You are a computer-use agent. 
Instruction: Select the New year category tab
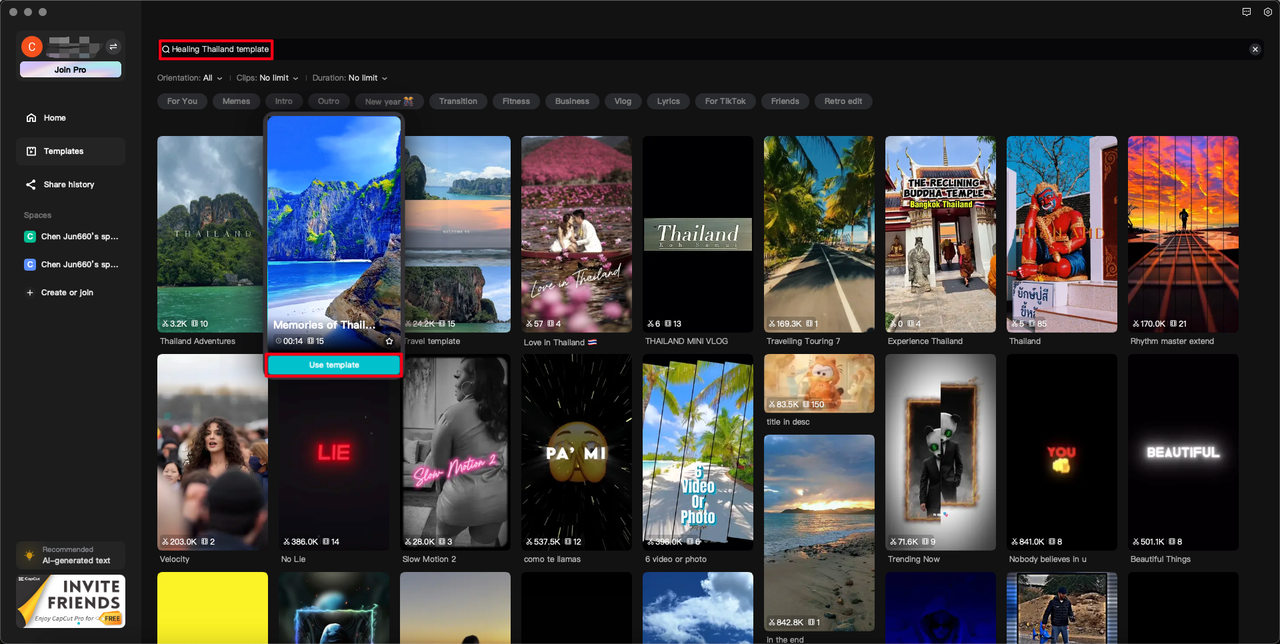pyautogui.click(x=389, y=101)
